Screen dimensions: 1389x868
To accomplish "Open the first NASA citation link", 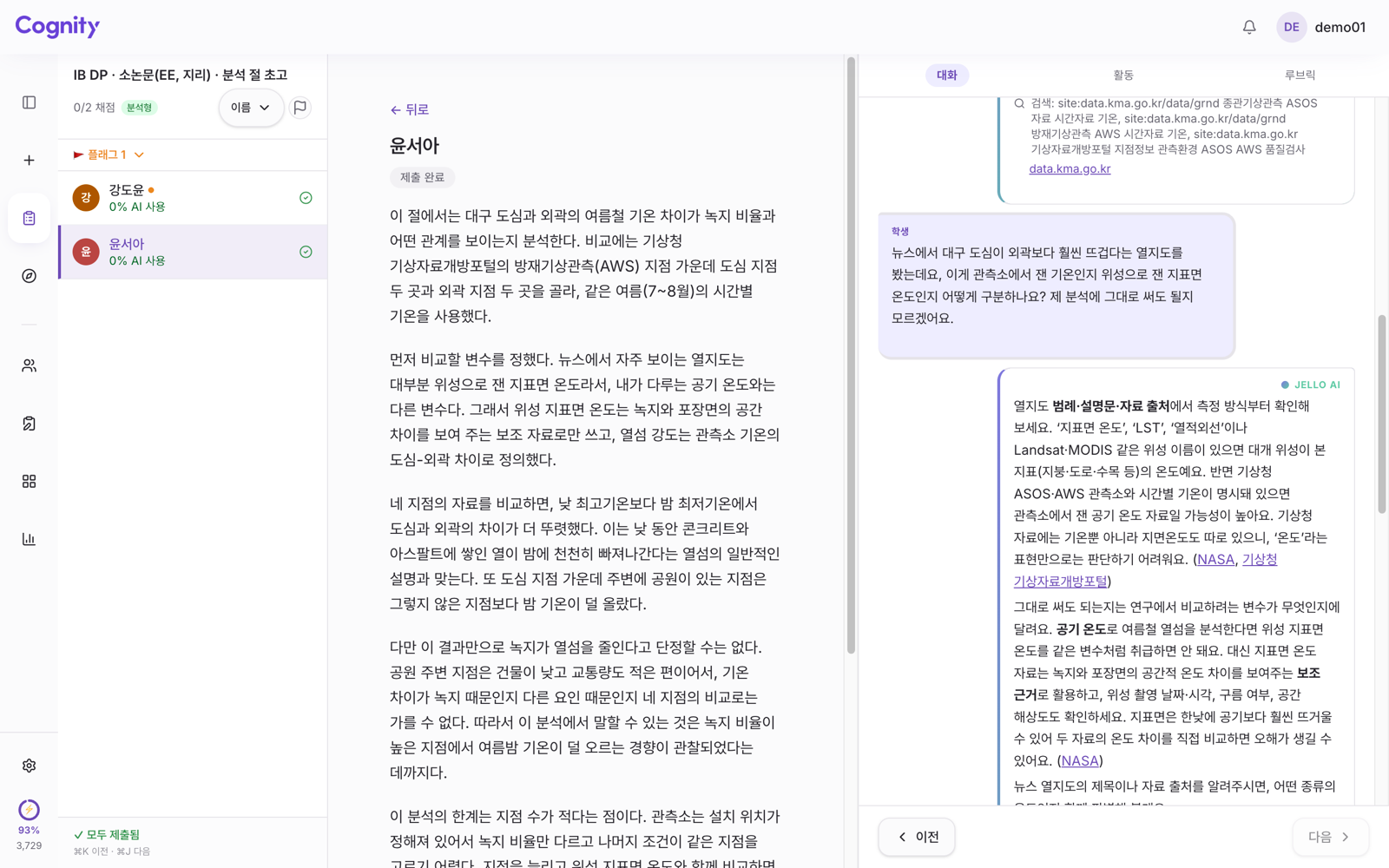I will [1215, 560].
